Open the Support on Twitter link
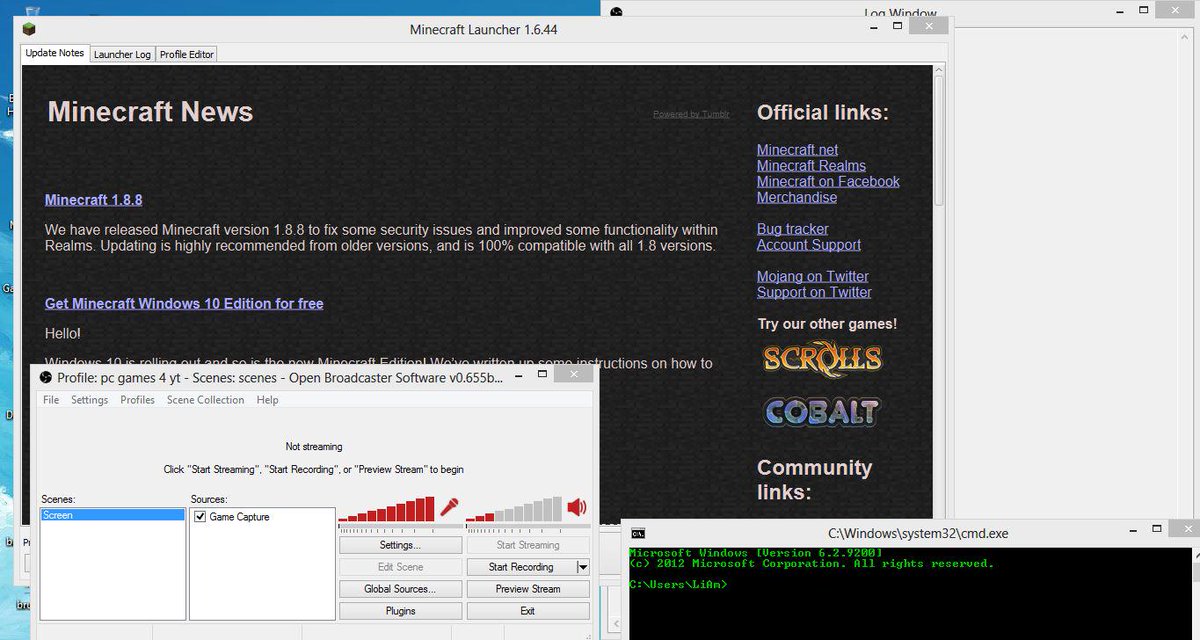Screen dimensions: 1200x640 814,293
